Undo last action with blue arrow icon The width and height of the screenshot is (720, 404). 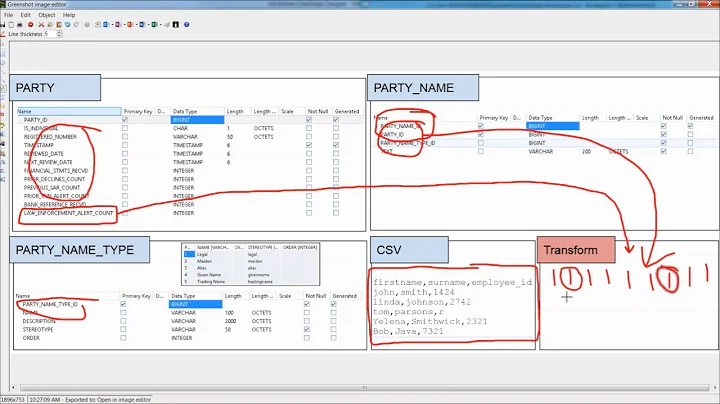68,25
